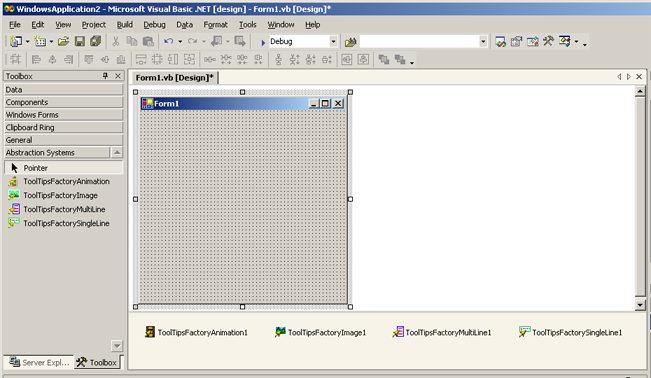The width and height of the screenshot is (651, 378).
Task: Open the Tools menu
Action: (247, 25)
